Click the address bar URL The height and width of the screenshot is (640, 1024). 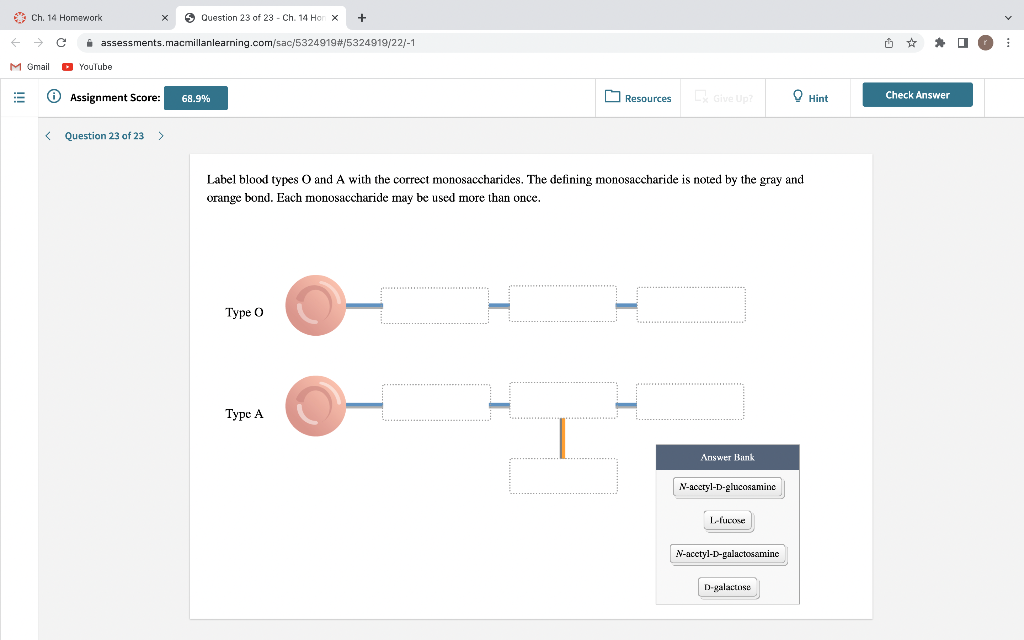pos(258,42)
